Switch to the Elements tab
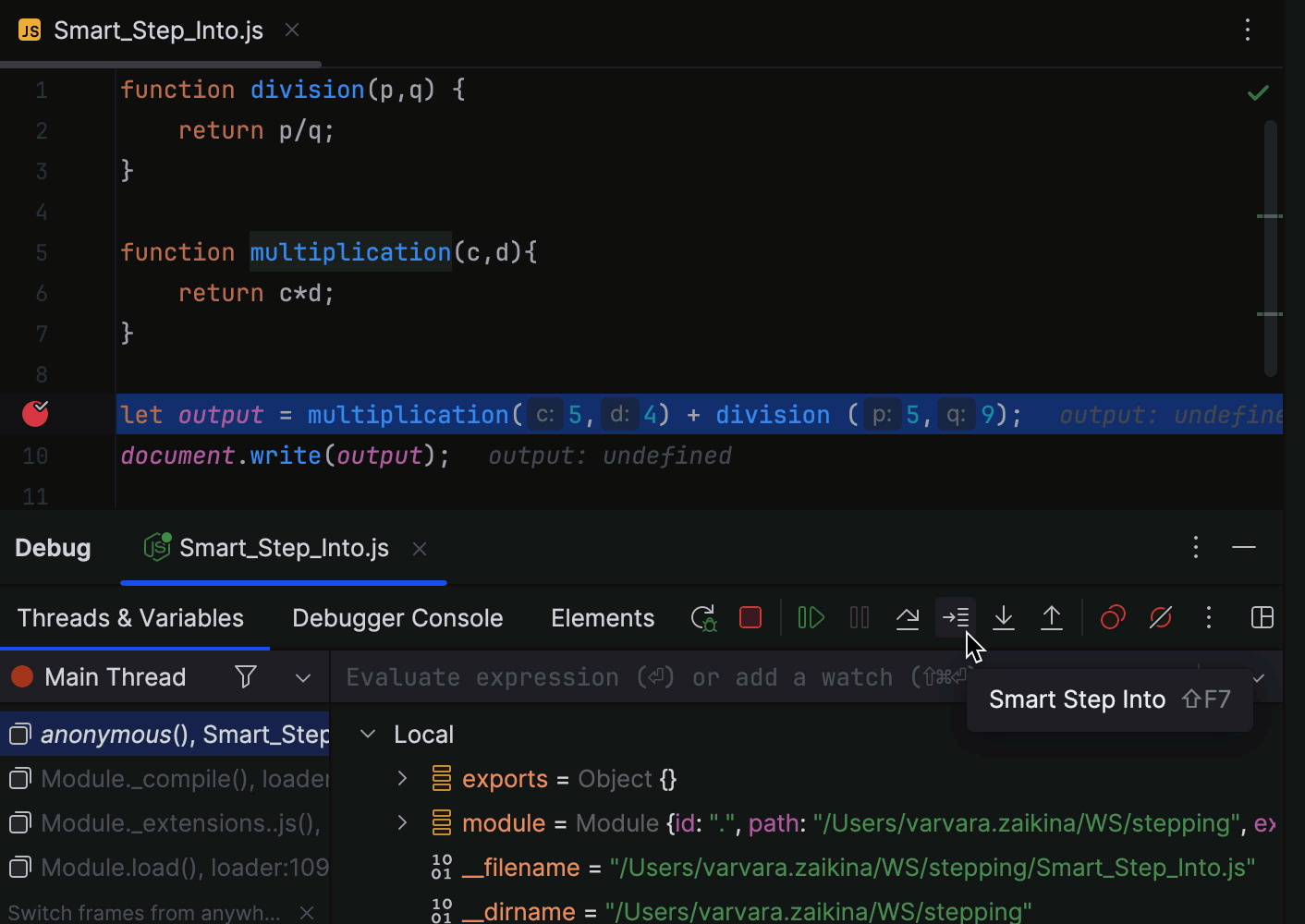 click(603, 618)
